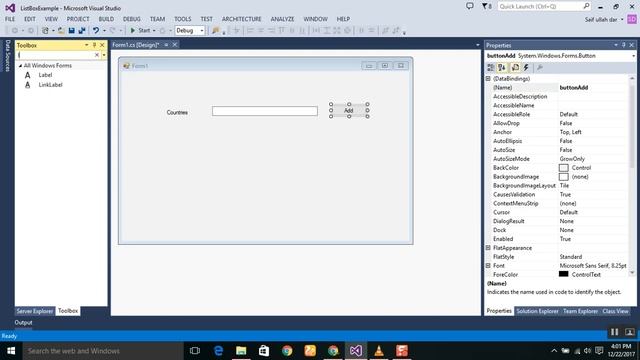Screen dimensions: 640x360
Task: Click the Properties scrollbar down arrow
Action: pyautogui.click(x=632, y=273)
